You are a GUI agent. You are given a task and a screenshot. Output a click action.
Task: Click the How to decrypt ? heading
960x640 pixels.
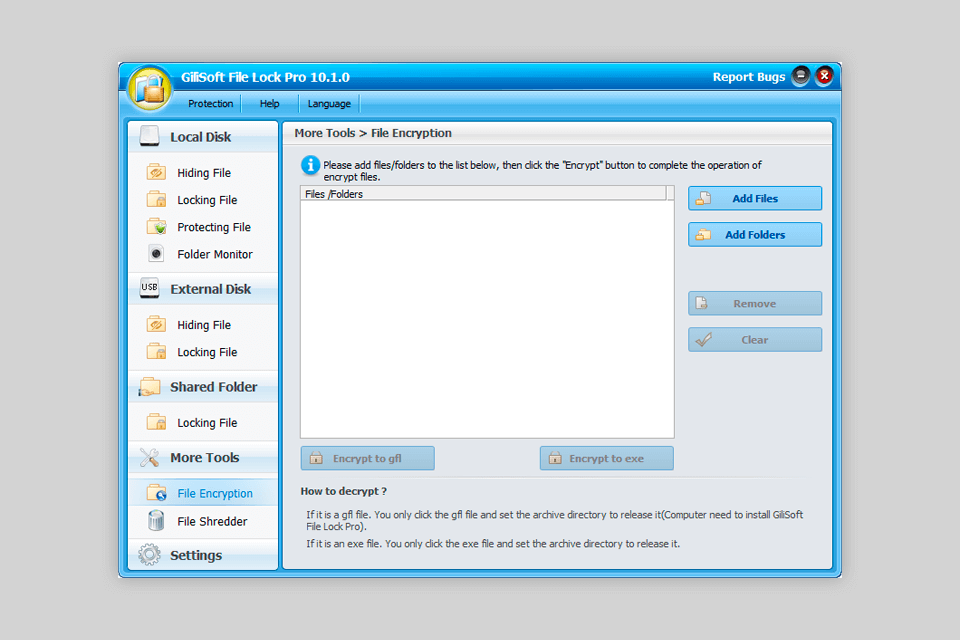pyautogui.click(x=343, y=491)
